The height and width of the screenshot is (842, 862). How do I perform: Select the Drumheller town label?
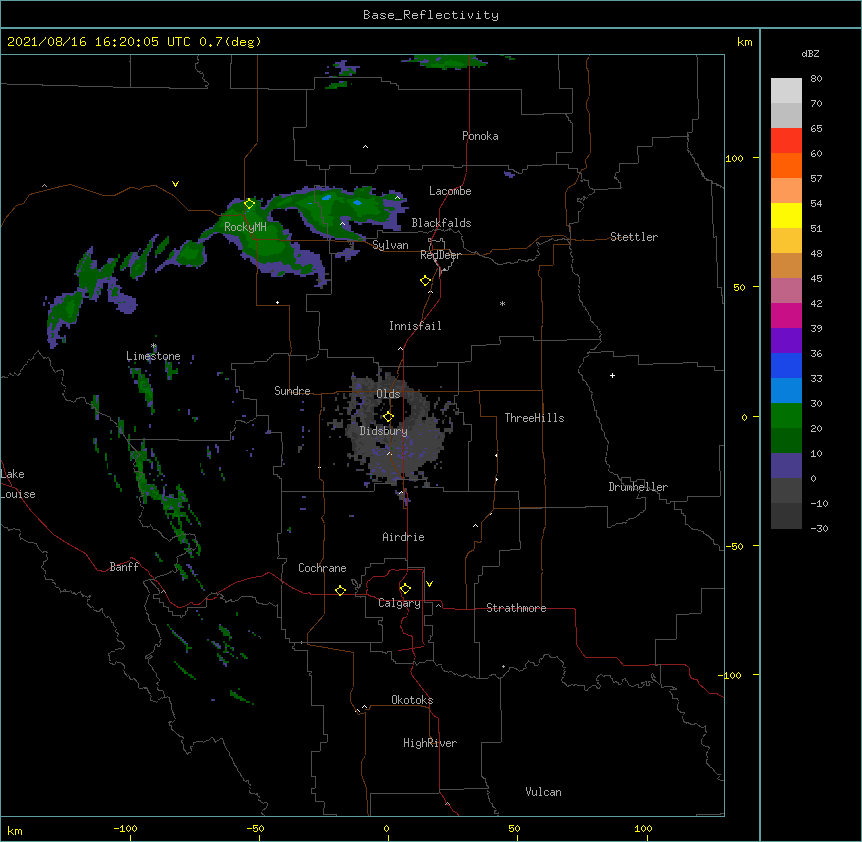[x=638, y=487]
